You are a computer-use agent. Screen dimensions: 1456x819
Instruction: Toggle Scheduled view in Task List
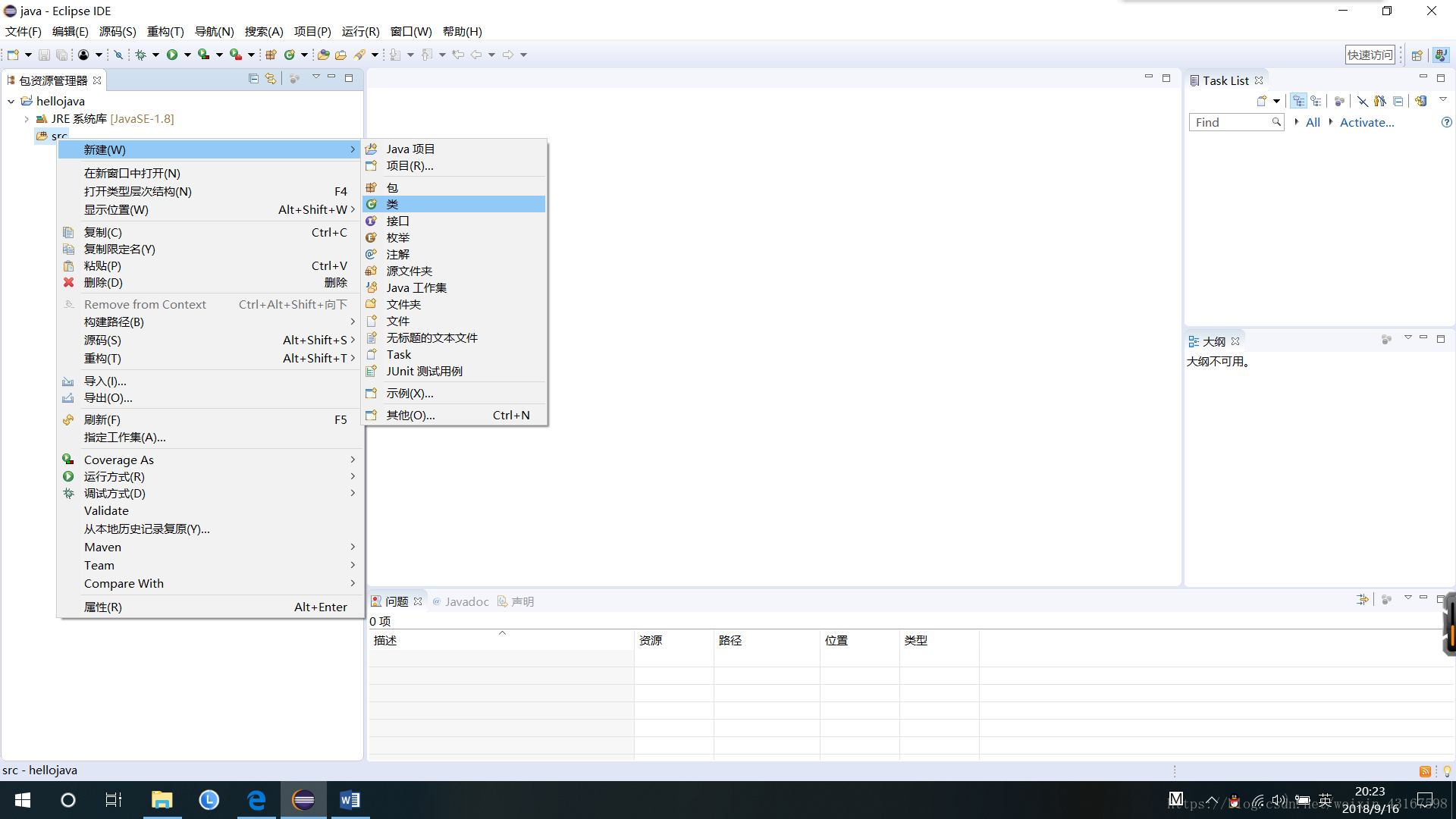[x=1316, y=101]
